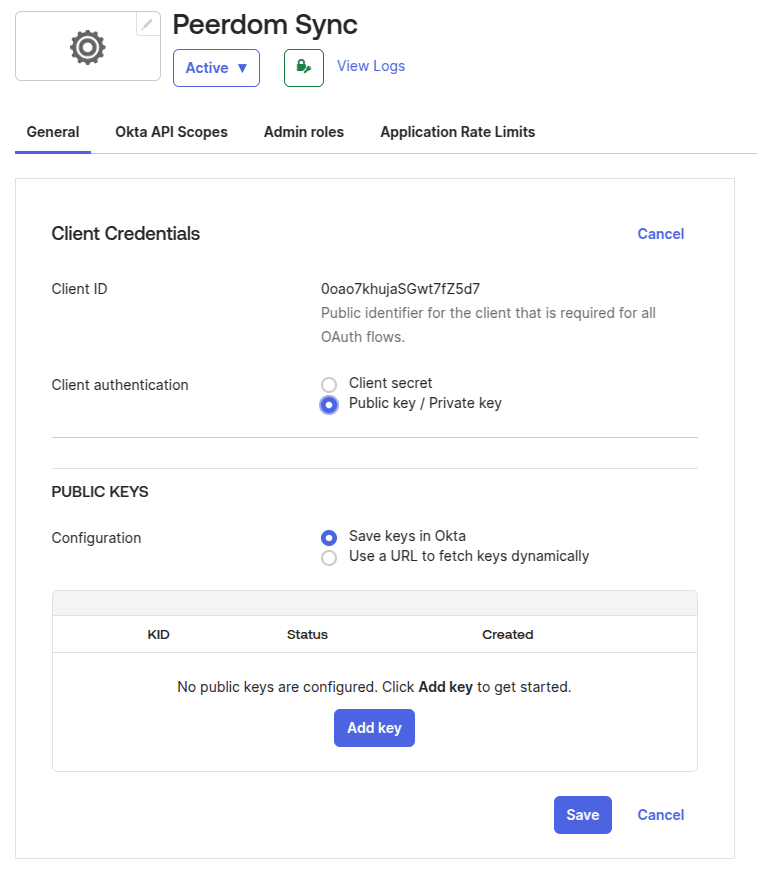Open the Admin roles tab
This screenshot has width=757, height=873.
304,132
